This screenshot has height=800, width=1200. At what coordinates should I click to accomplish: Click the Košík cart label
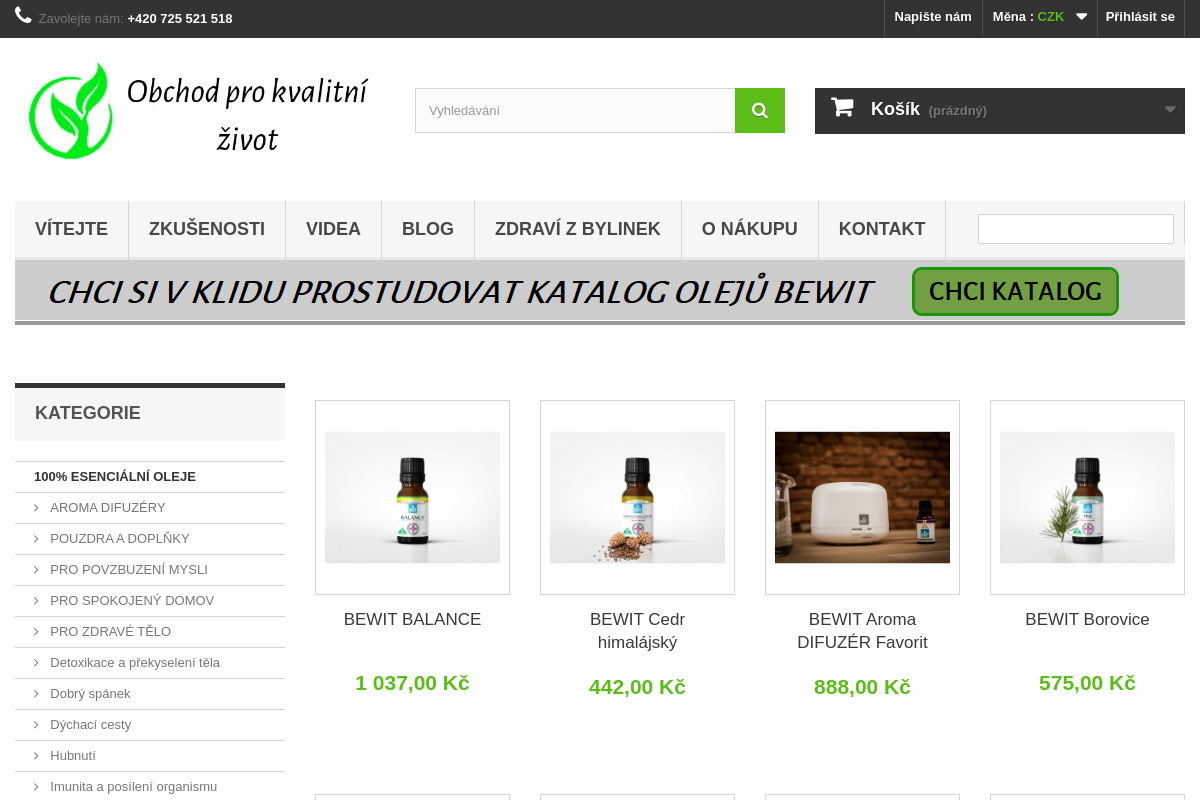pos(895,109)
